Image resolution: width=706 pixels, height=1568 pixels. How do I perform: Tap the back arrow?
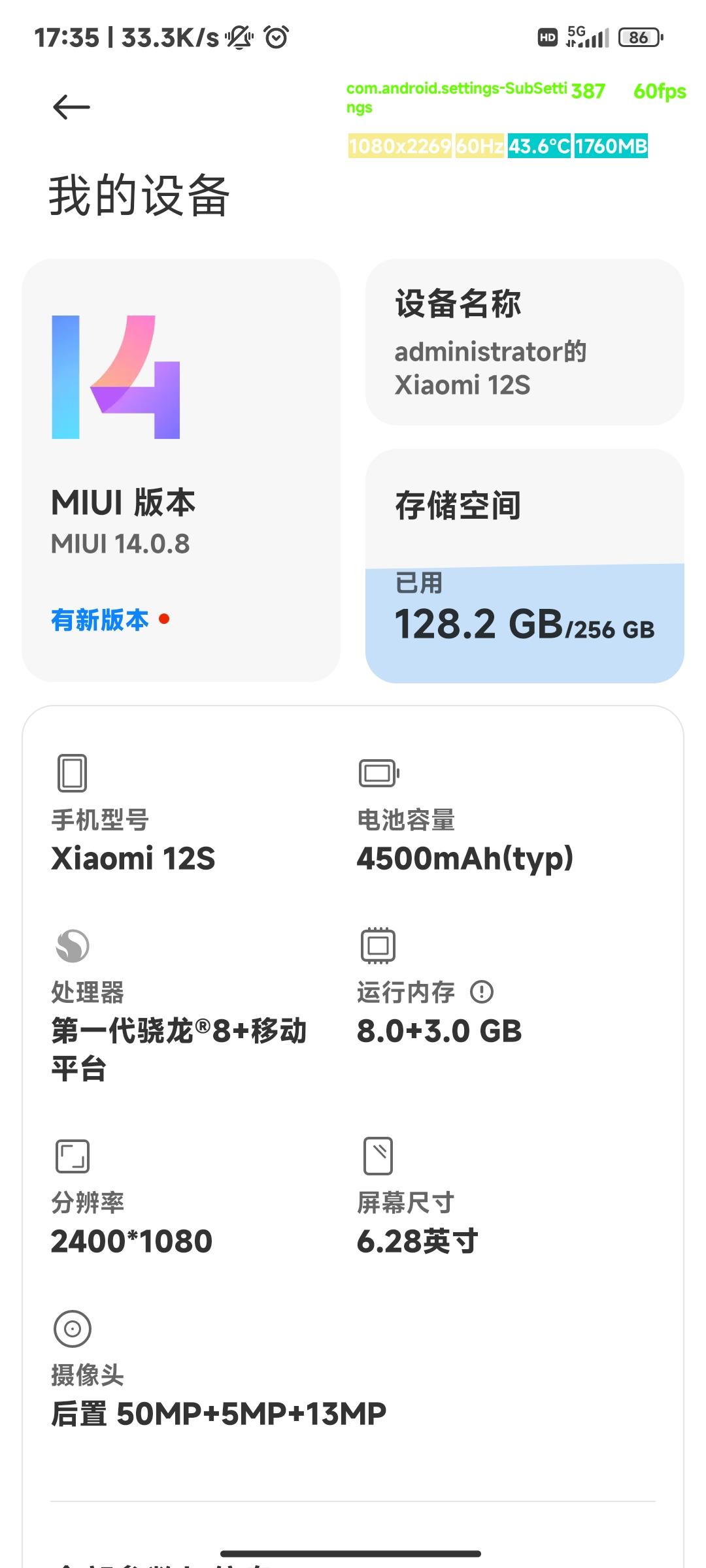click(71, 107)
